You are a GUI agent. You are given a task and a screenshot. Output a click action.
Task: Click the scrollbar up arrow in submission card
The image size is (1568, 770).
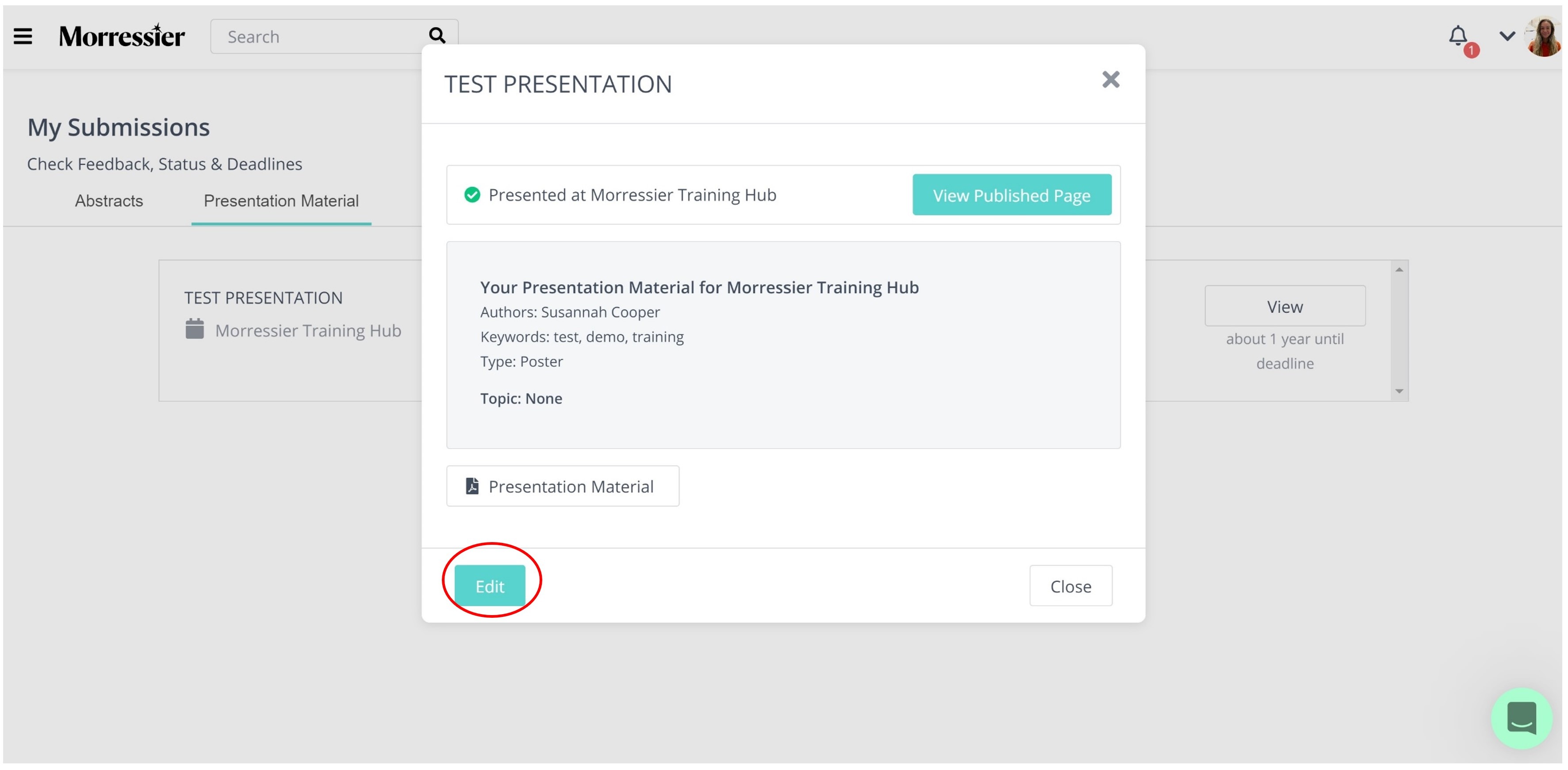tap(1399, 270)
